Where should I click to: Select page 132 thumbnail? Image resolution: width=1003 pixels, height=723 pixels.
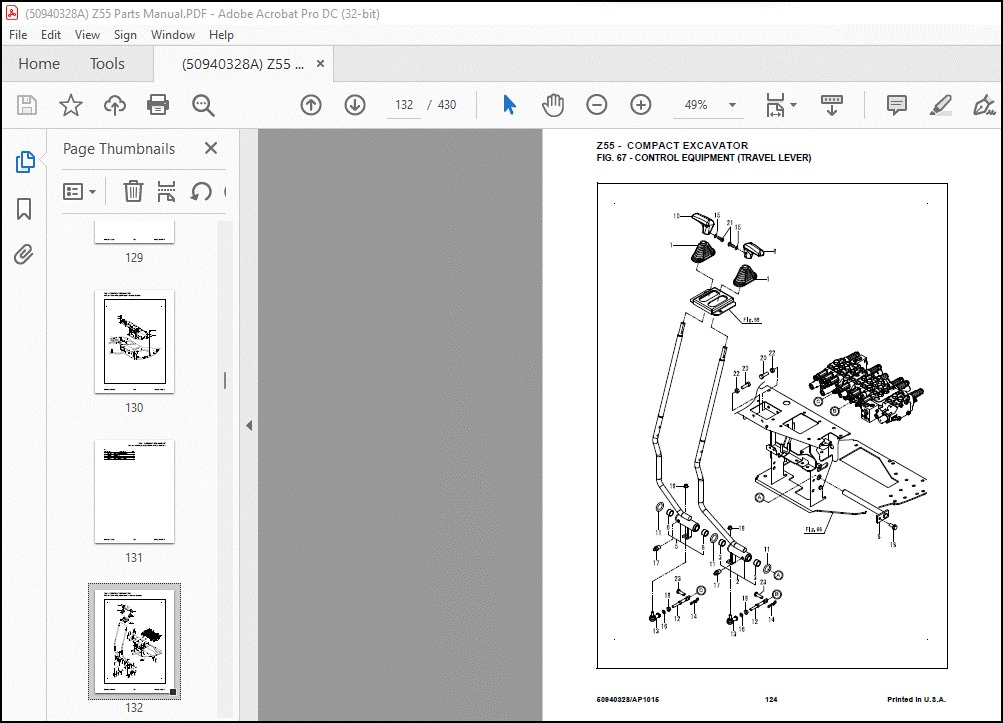click(134, 641)
